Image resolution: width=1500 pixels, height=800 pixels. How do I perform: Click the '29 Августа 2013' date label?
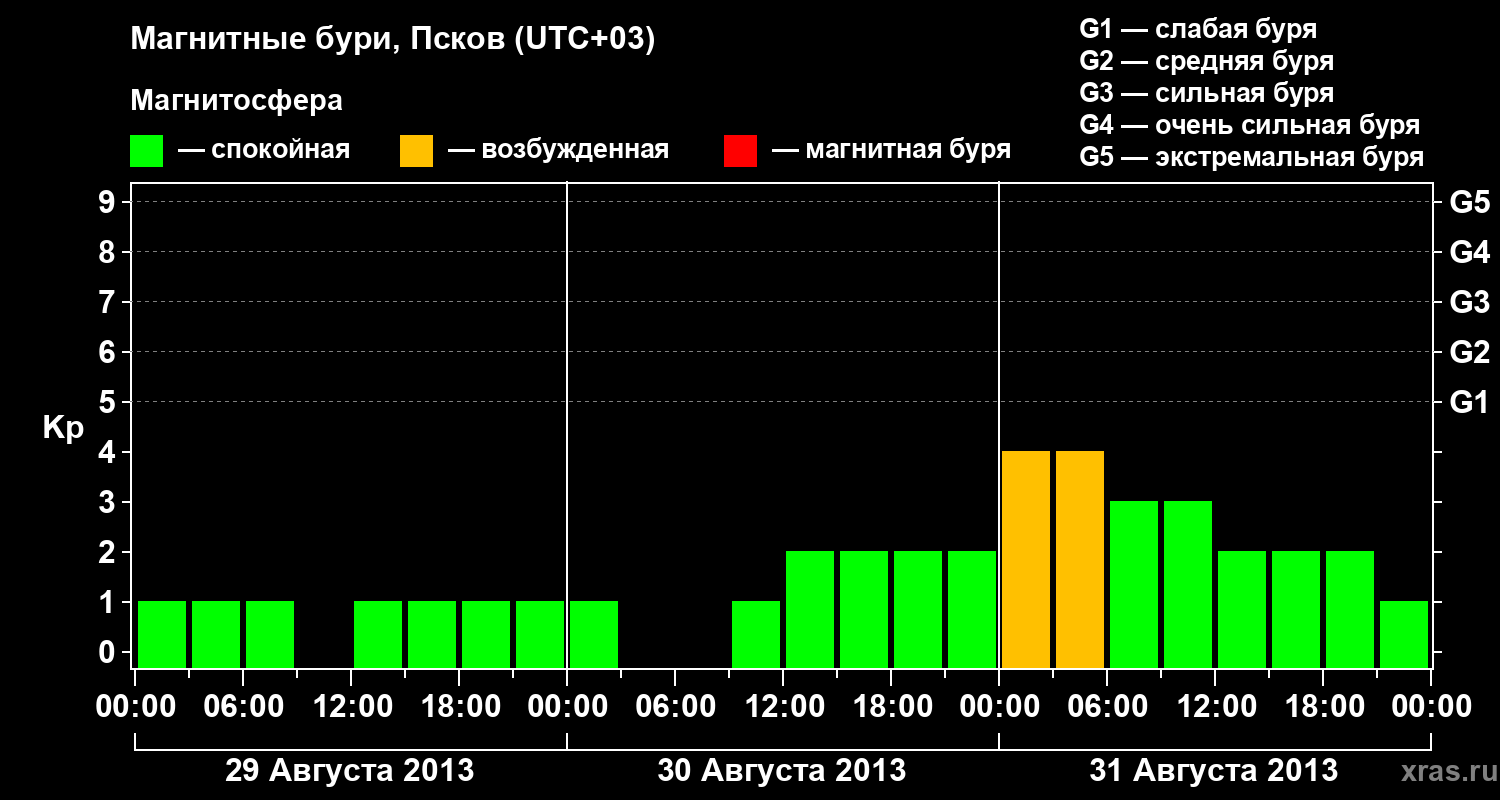[x=350, y=771]
